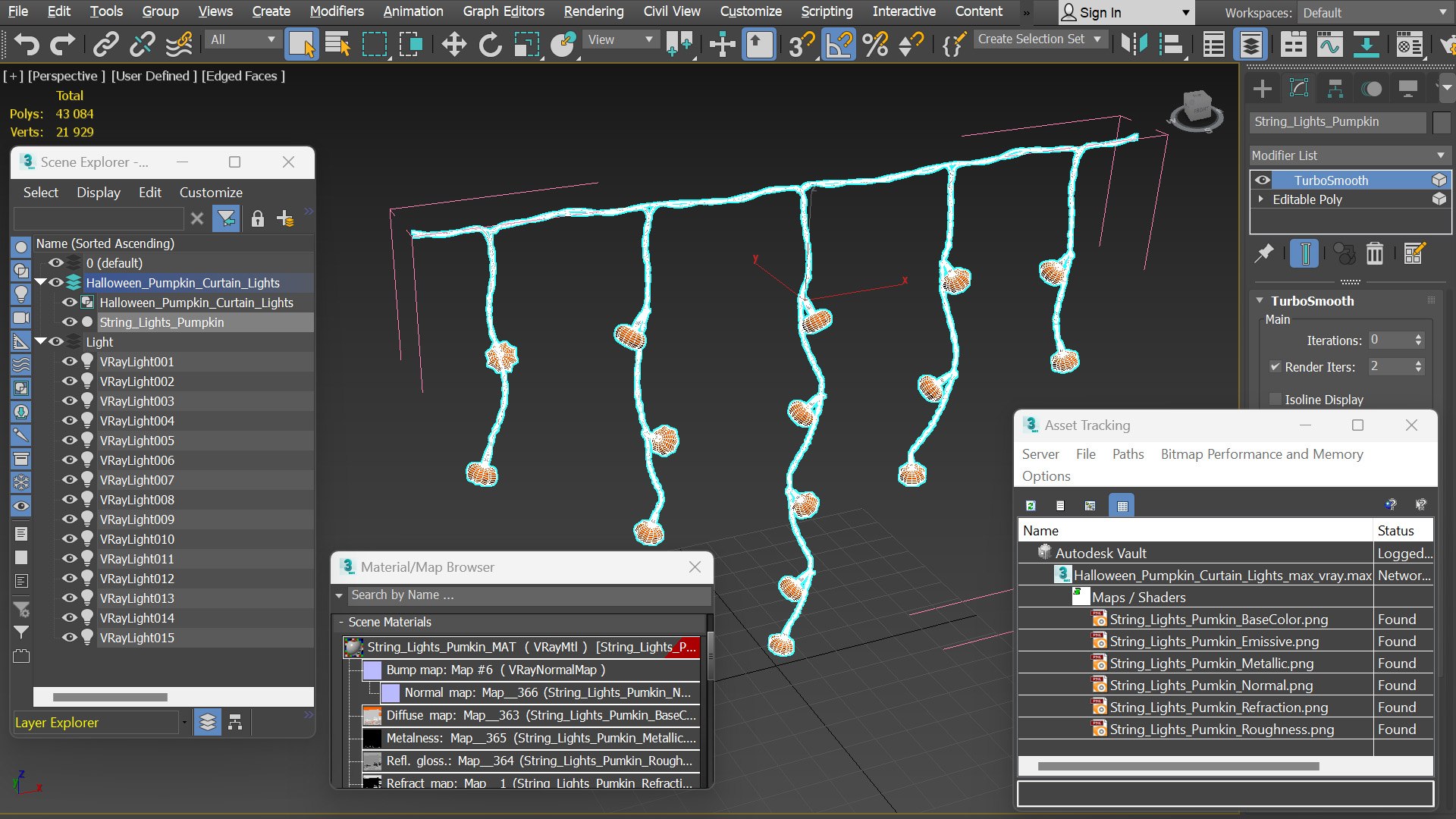Open Customize menu in Scene Explorer

point(211,193)
